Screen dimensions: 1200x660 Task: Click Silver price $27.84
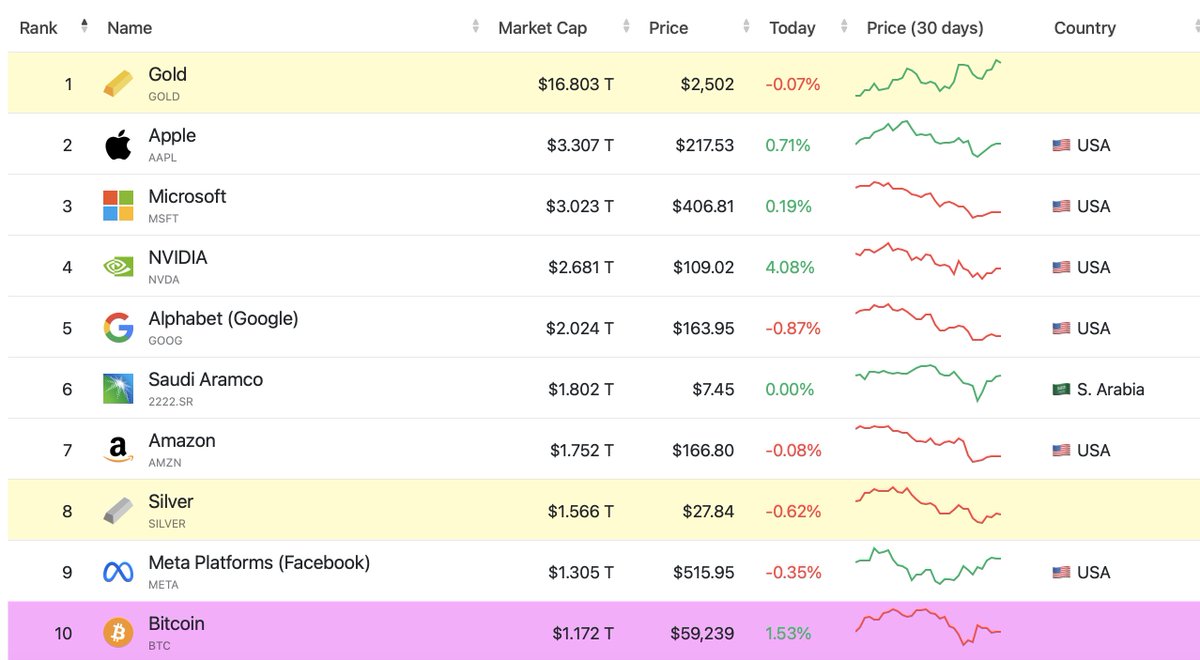pyautogui.click(x=708, y=512)
